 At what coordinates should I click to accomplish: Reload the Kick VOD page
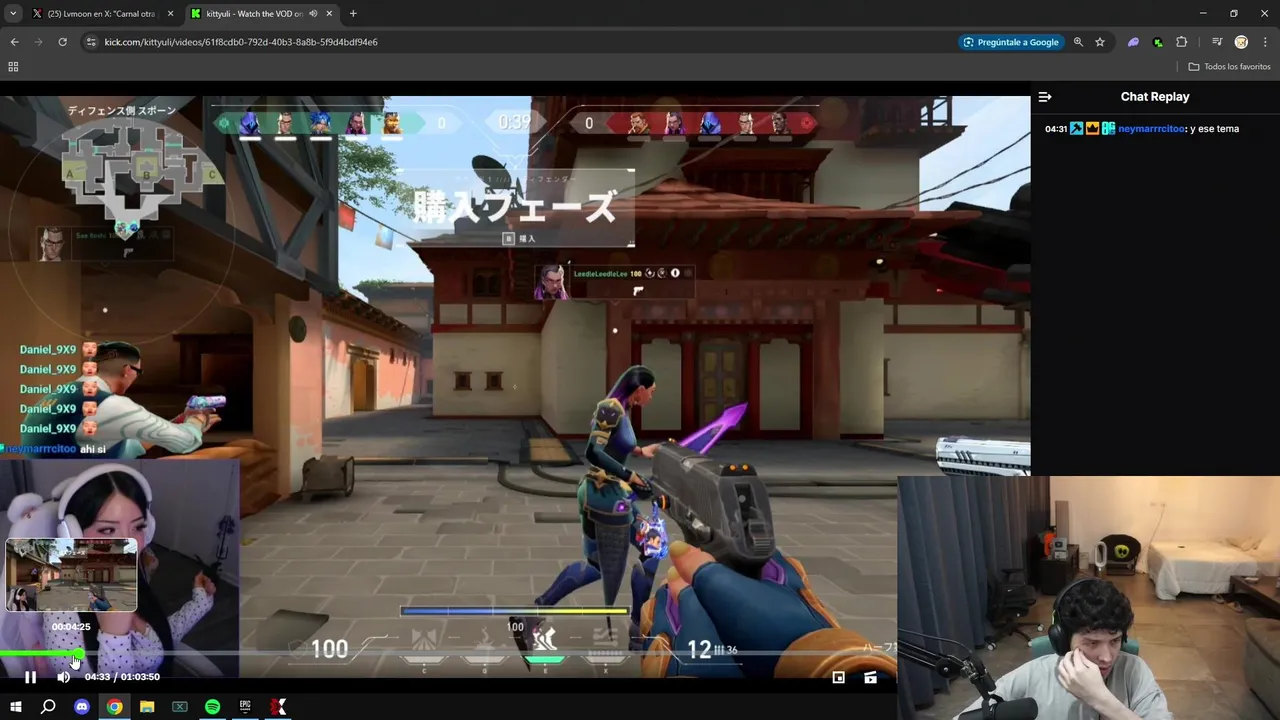coord(62,42)
